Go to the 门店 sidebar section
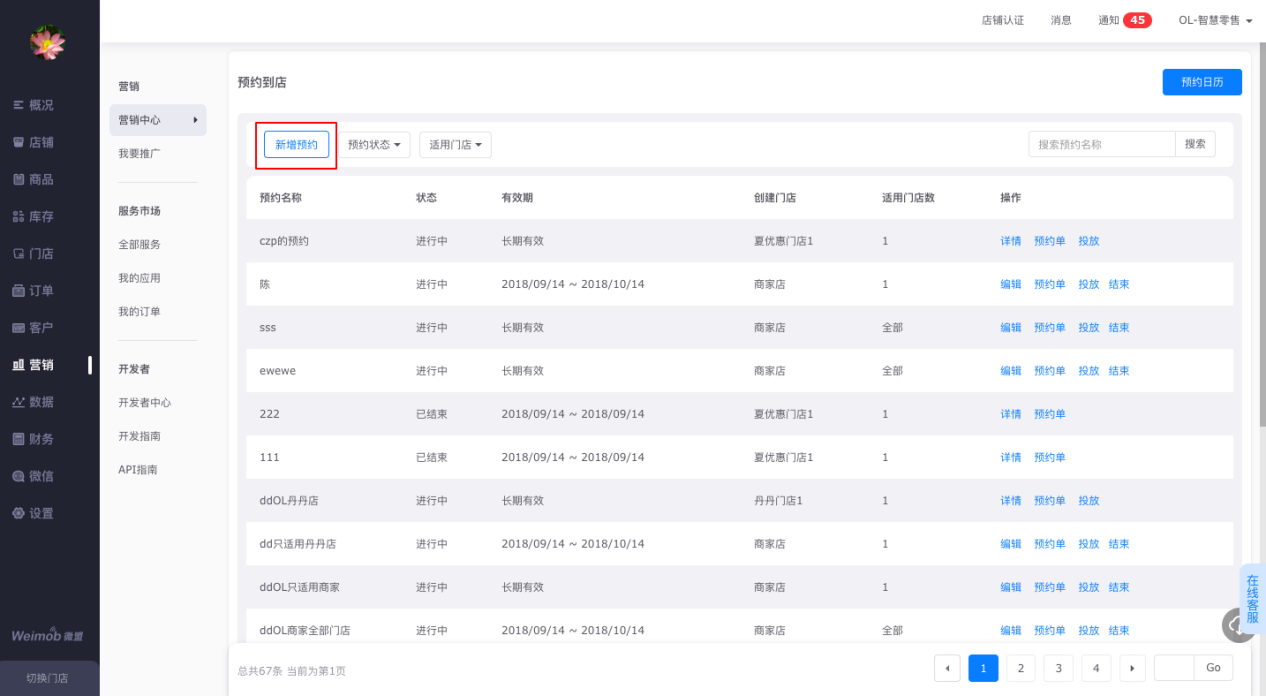 pos(34,253)
